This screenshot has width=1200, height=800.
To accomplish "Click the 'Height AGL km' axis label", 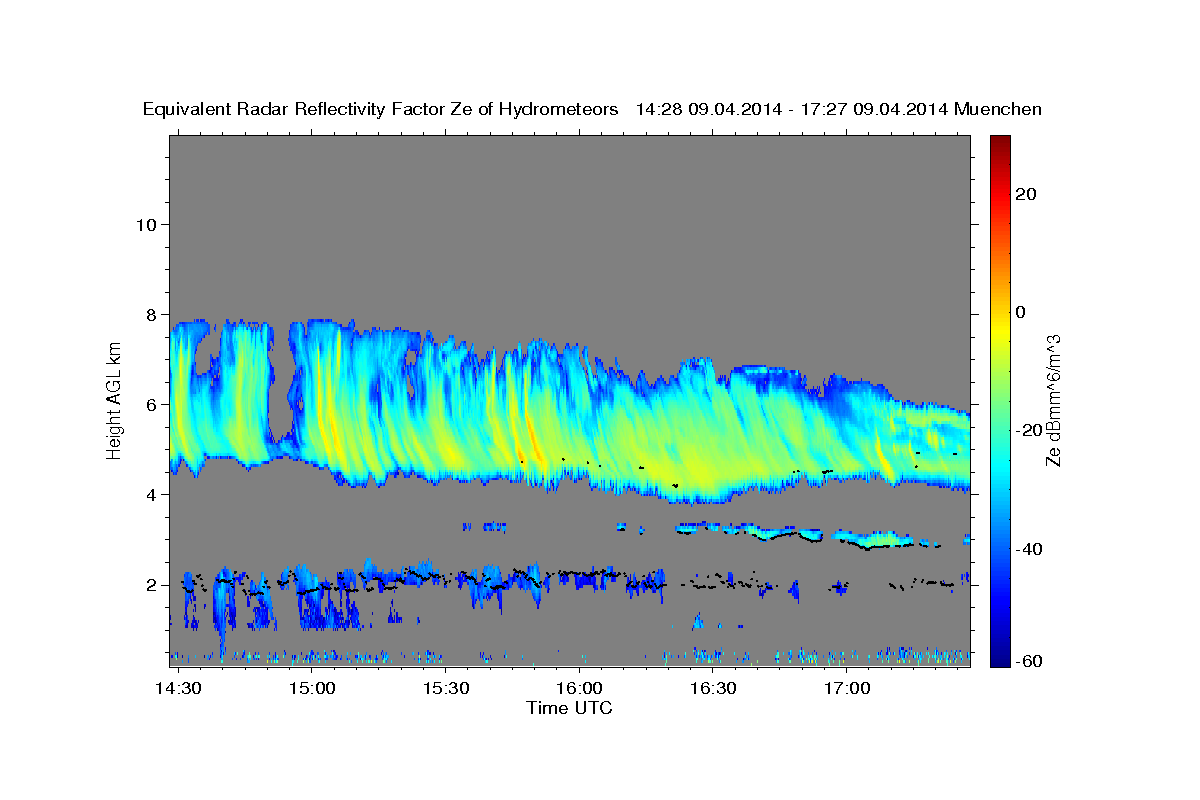I will pos(115,400).
